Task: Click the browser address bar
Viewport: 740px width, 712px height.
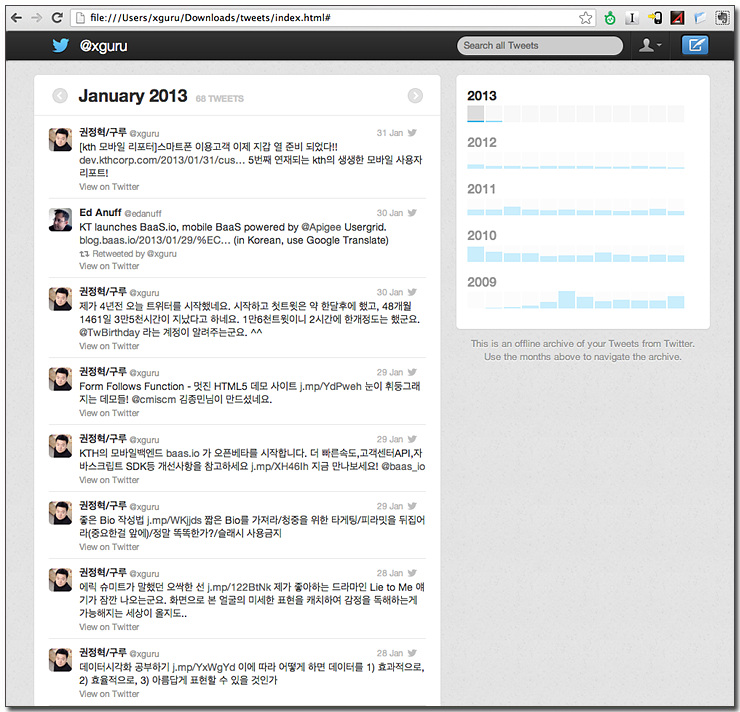Action: pos(333,18)
